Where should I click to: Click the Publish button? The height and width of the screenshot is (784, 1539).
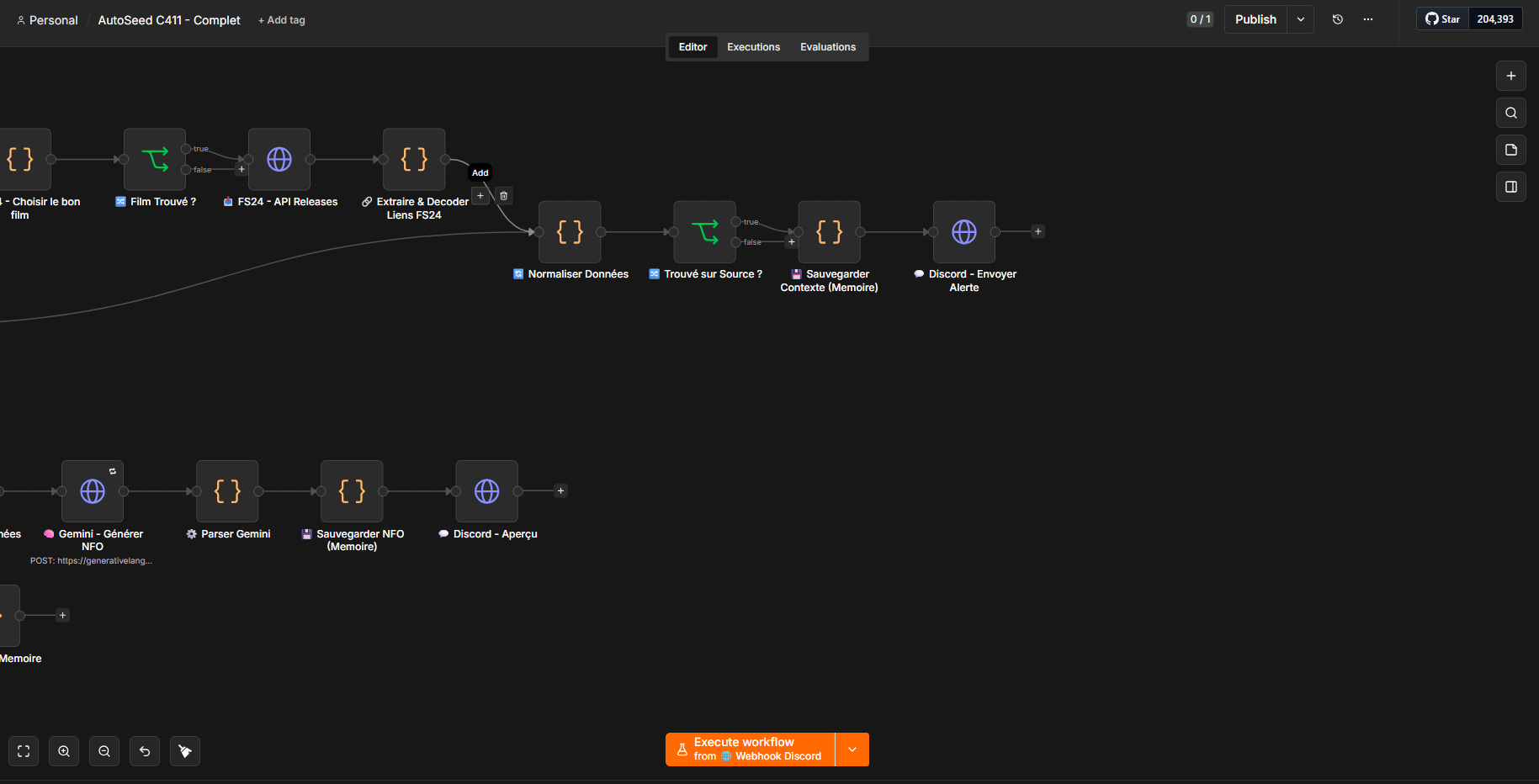[1255, 19]
